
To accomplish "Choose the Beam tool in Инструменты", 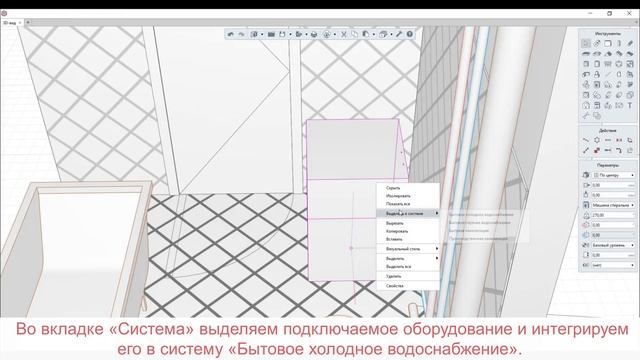I will tap(630, 43).
